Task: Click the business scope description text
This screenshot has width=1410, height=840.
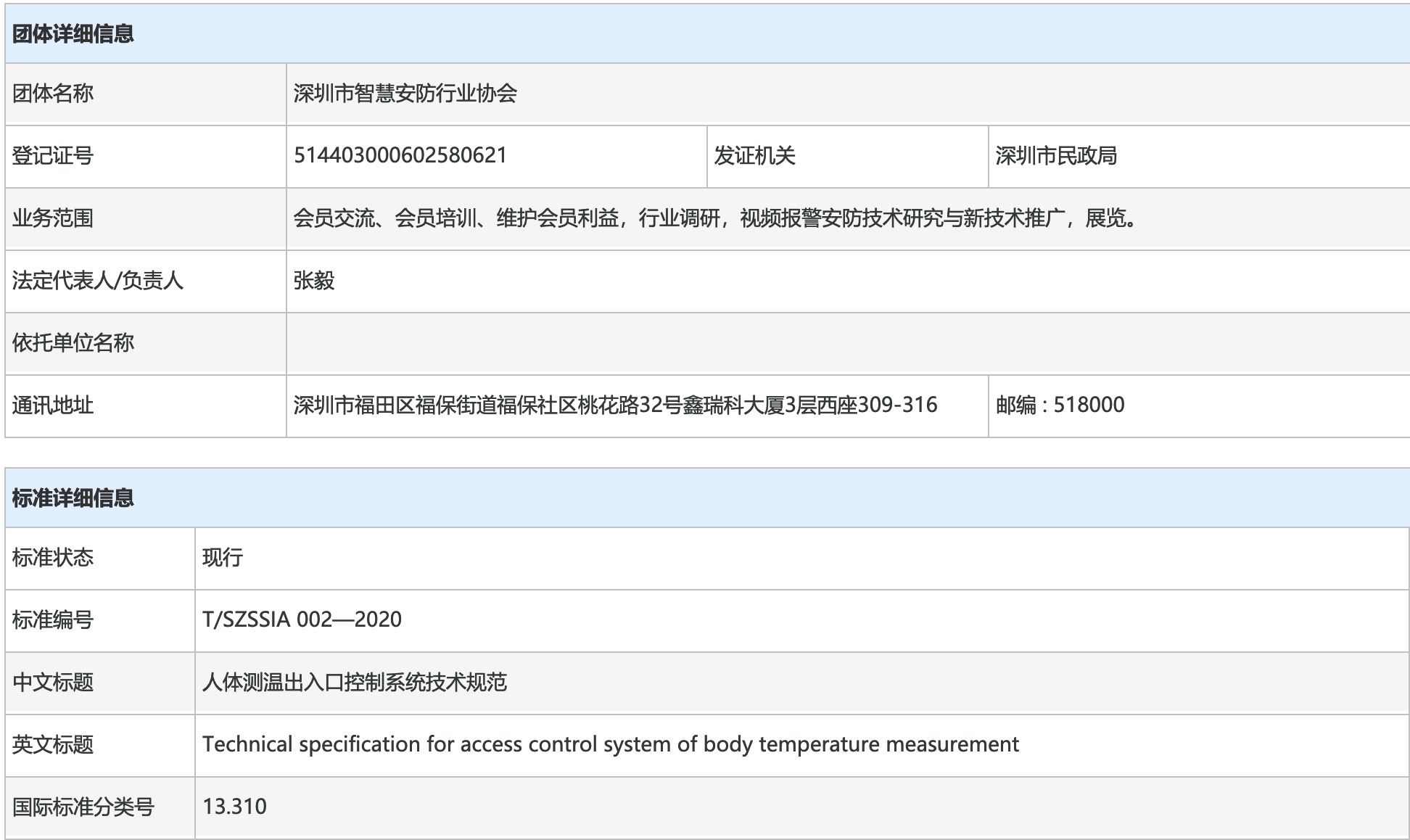Action: (x=716, y=218)
